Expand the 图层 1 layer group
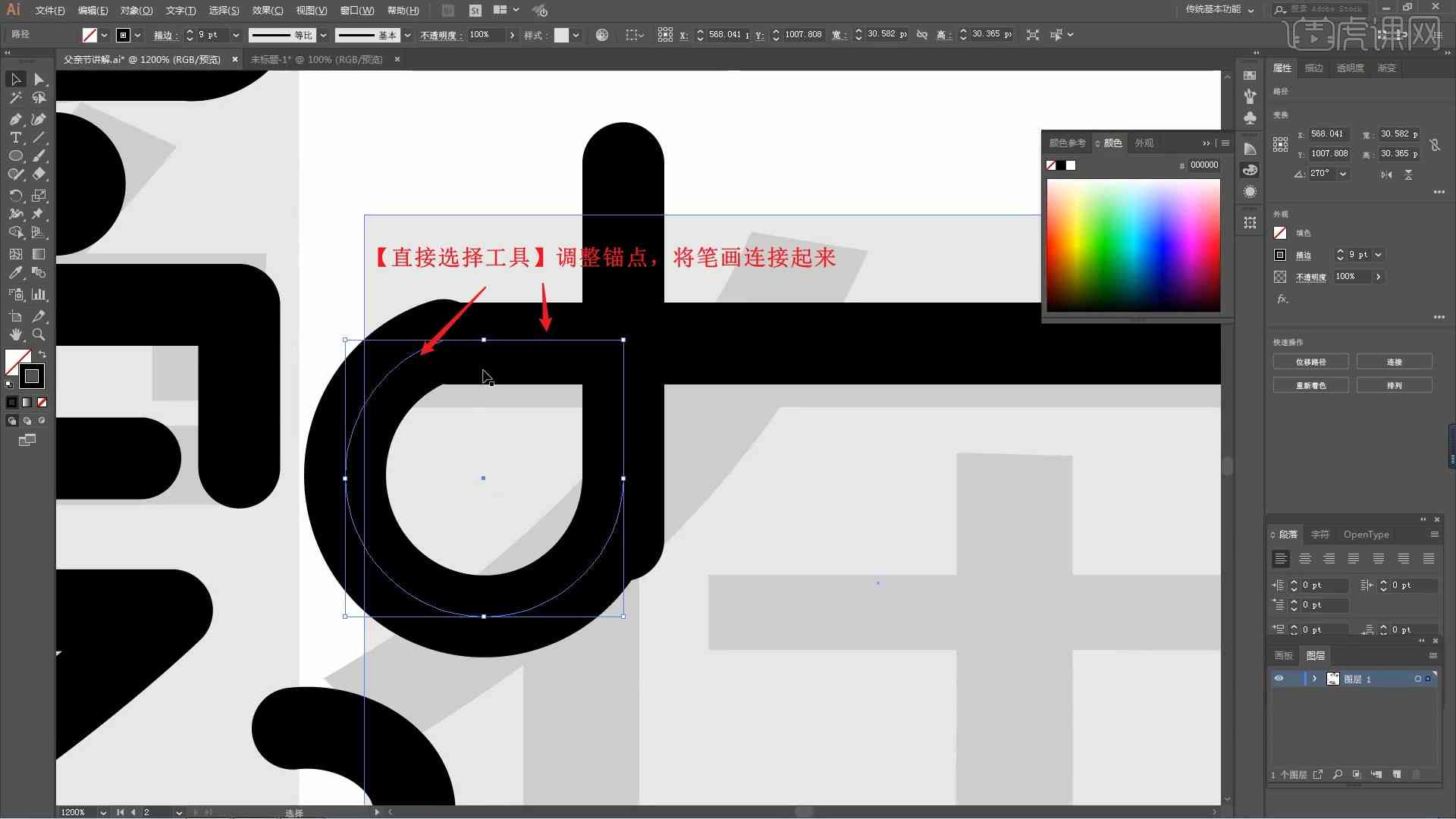Image resolution: width=1456 pixels, height=819 pixels. pos(1313,679)
